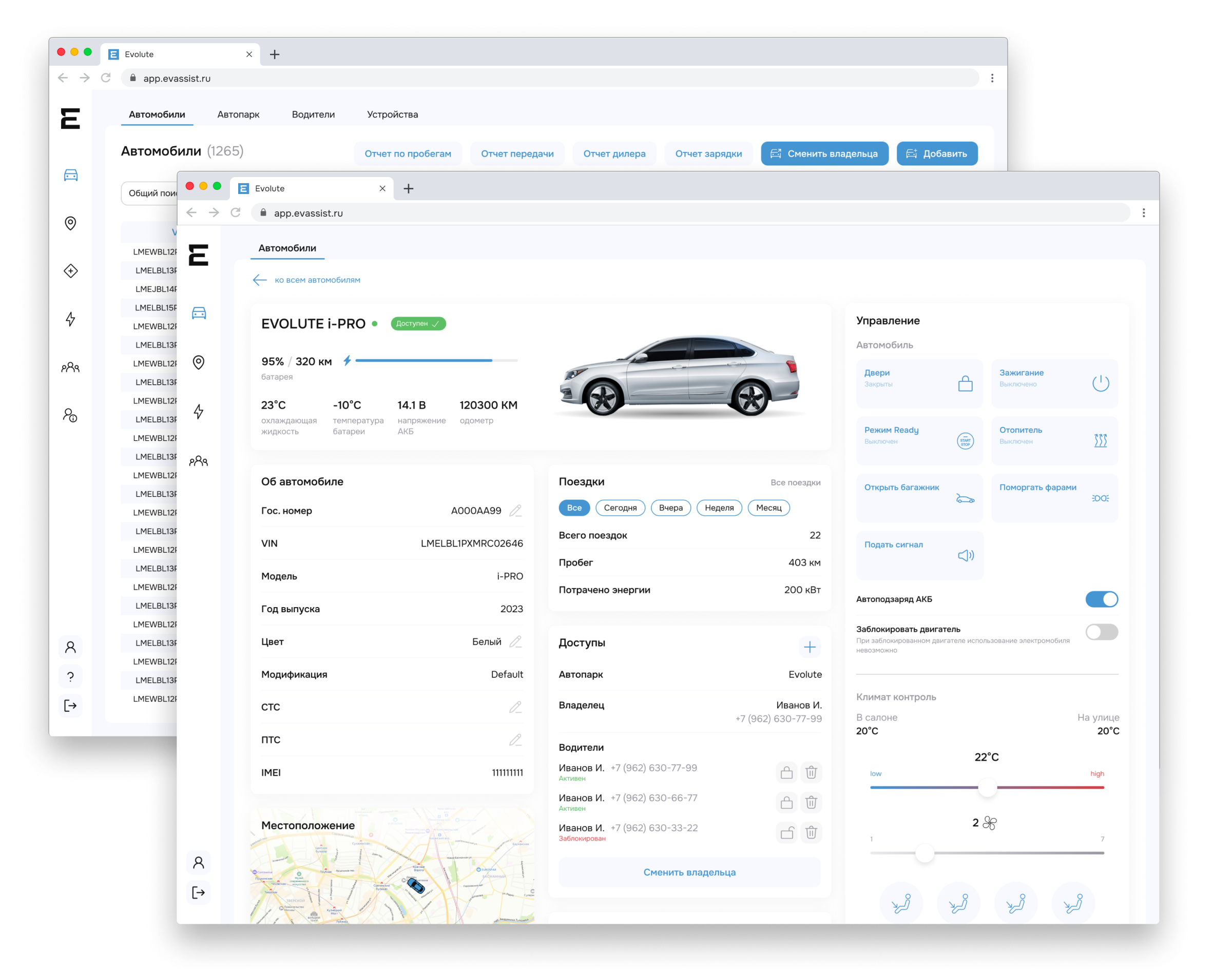Open help question mark in back window sidebar
Image resolution: width=1232 pixels, height=975 pixels.
point(71,677)
